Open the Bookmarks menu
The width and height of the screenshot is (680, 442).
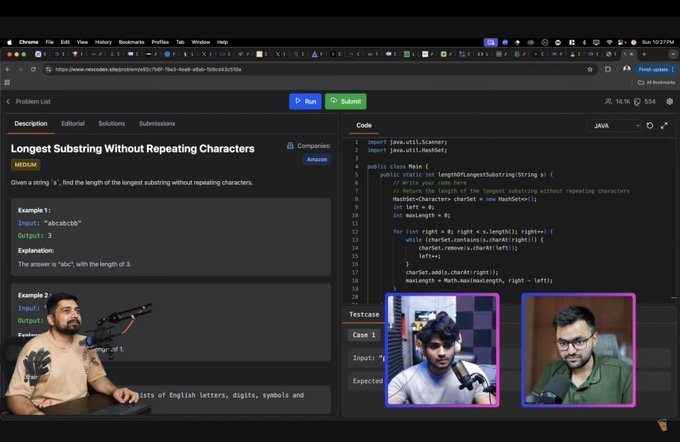pyautogui.click(x=131, y=42)
